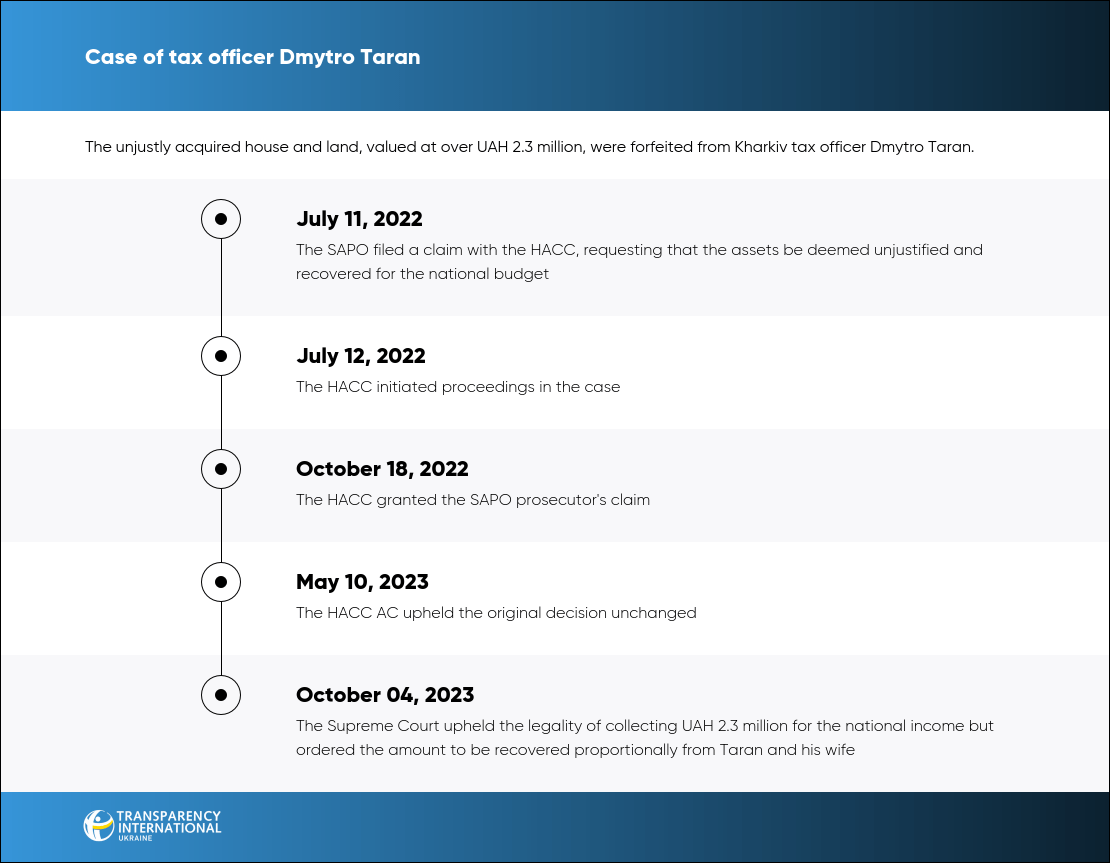The width and height of the screenshot is (1110, 863).
Task: Click the July 12, 2022 timeline dot
Action: point(221,355)
